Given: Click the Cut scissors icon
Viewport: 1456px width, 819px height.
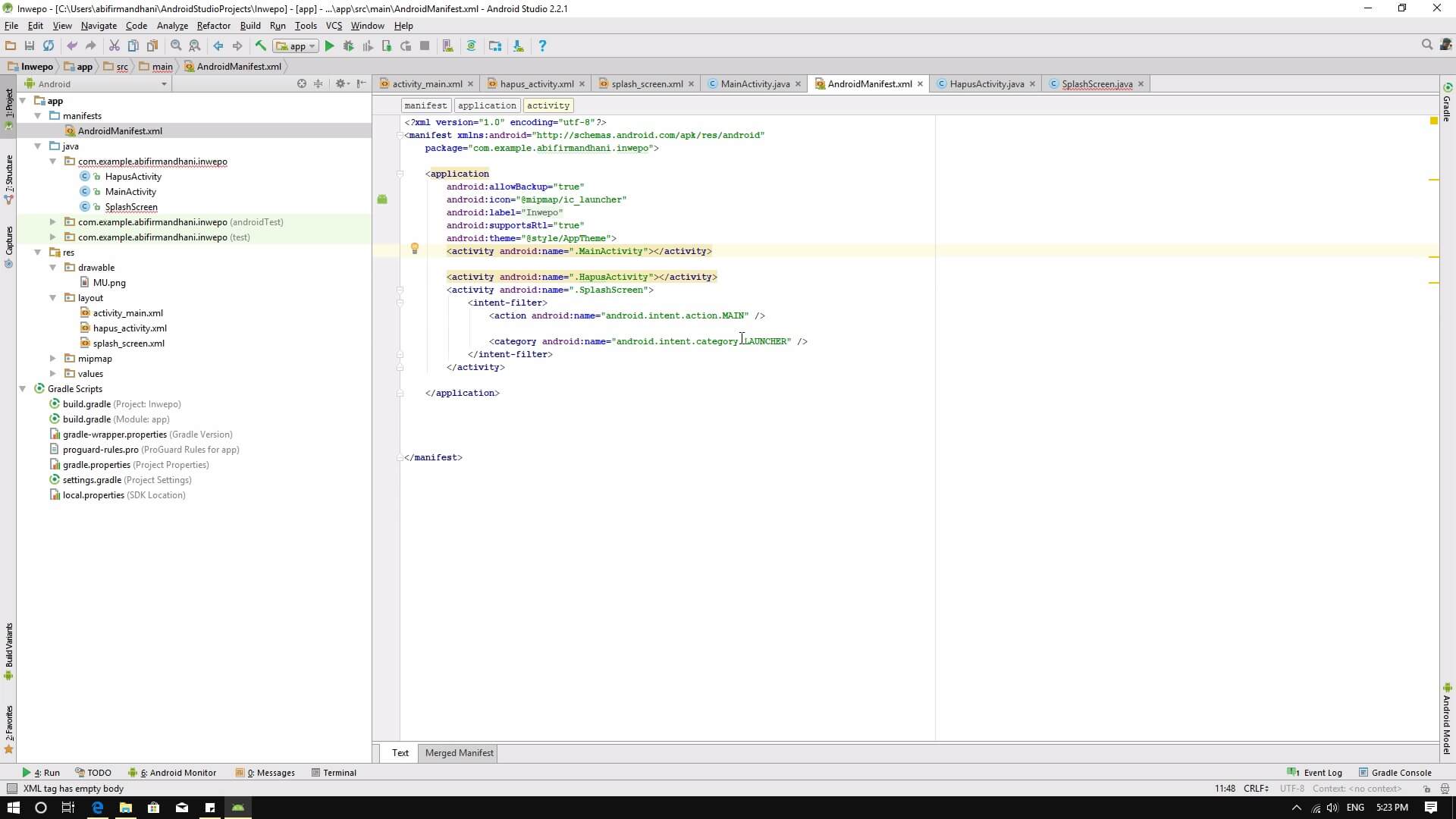Looking at the screenshot, I should [x=114, y=46].
